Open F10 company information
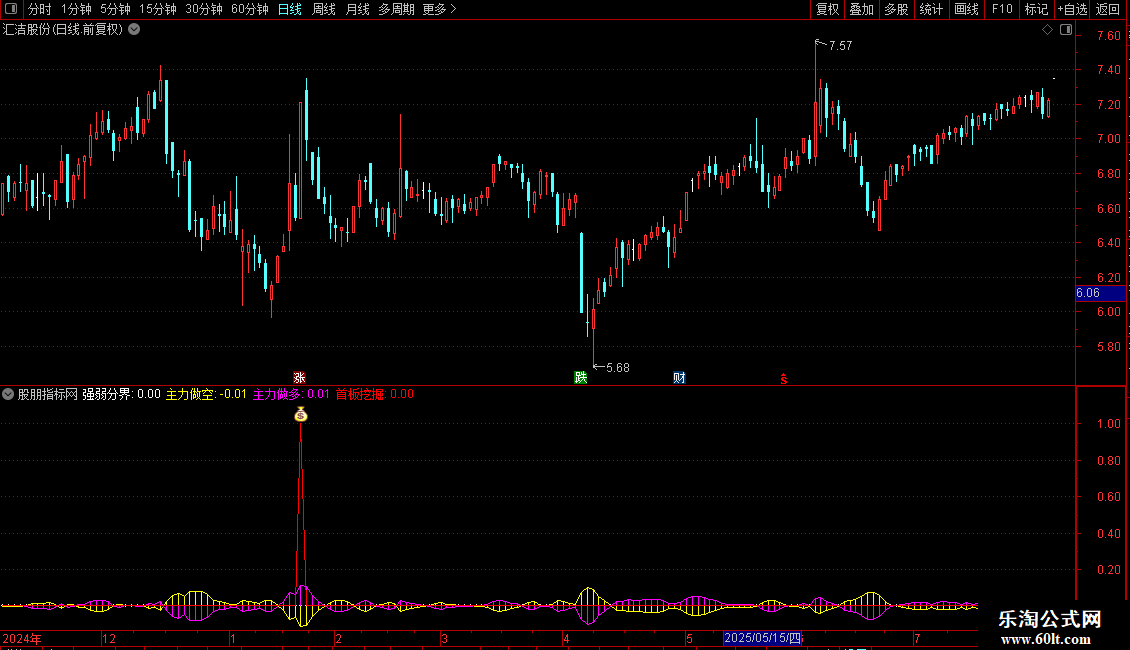Screen dimensions: 1130x650 pos(1002,9)
